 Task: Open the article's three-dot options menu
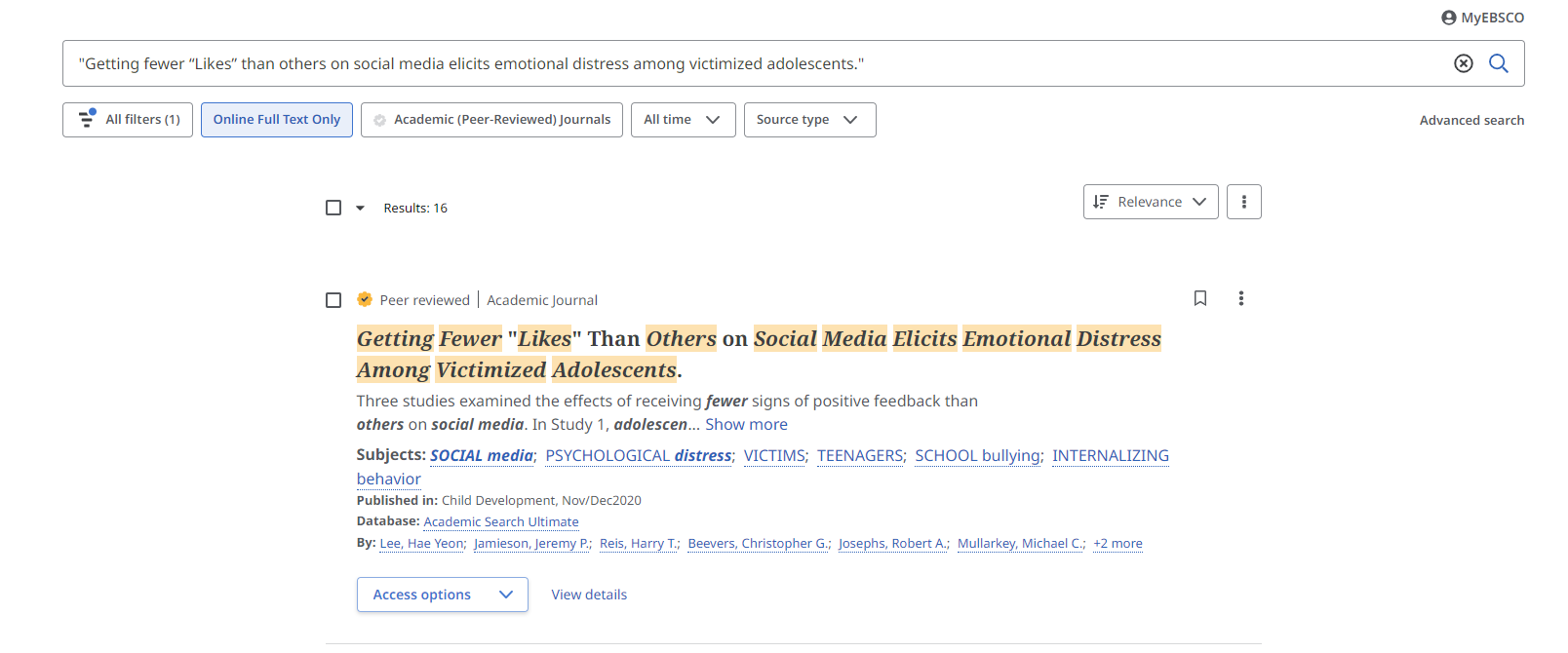coord(1241,298)
